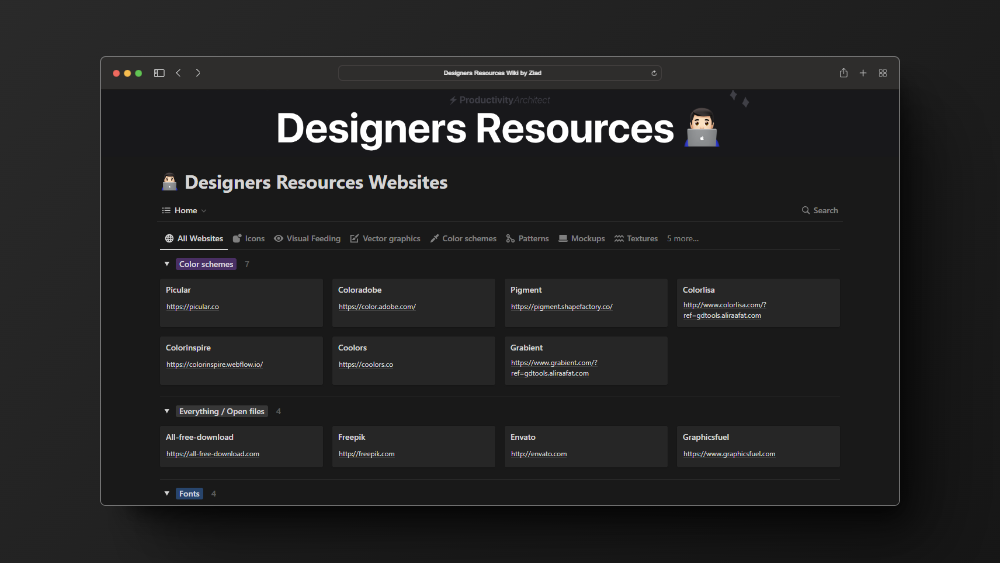Image resolution: width=1000 pixels, height=563 pixels.
Task: Open the Vector graphics tab
Action: (385, 238)
